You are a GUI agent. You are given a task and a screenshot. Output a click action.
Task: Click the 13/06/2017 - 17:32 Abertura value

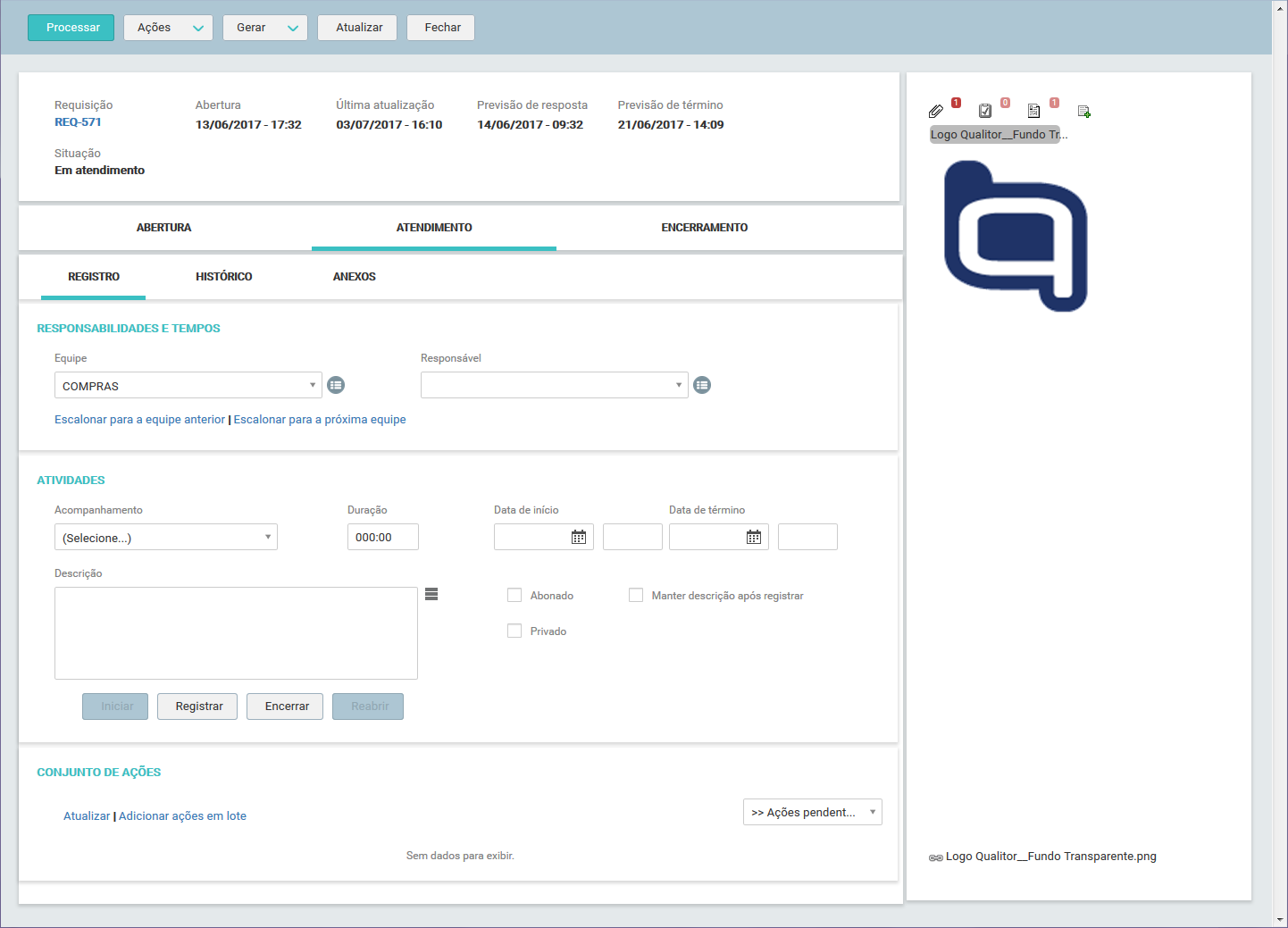(248, 125)
